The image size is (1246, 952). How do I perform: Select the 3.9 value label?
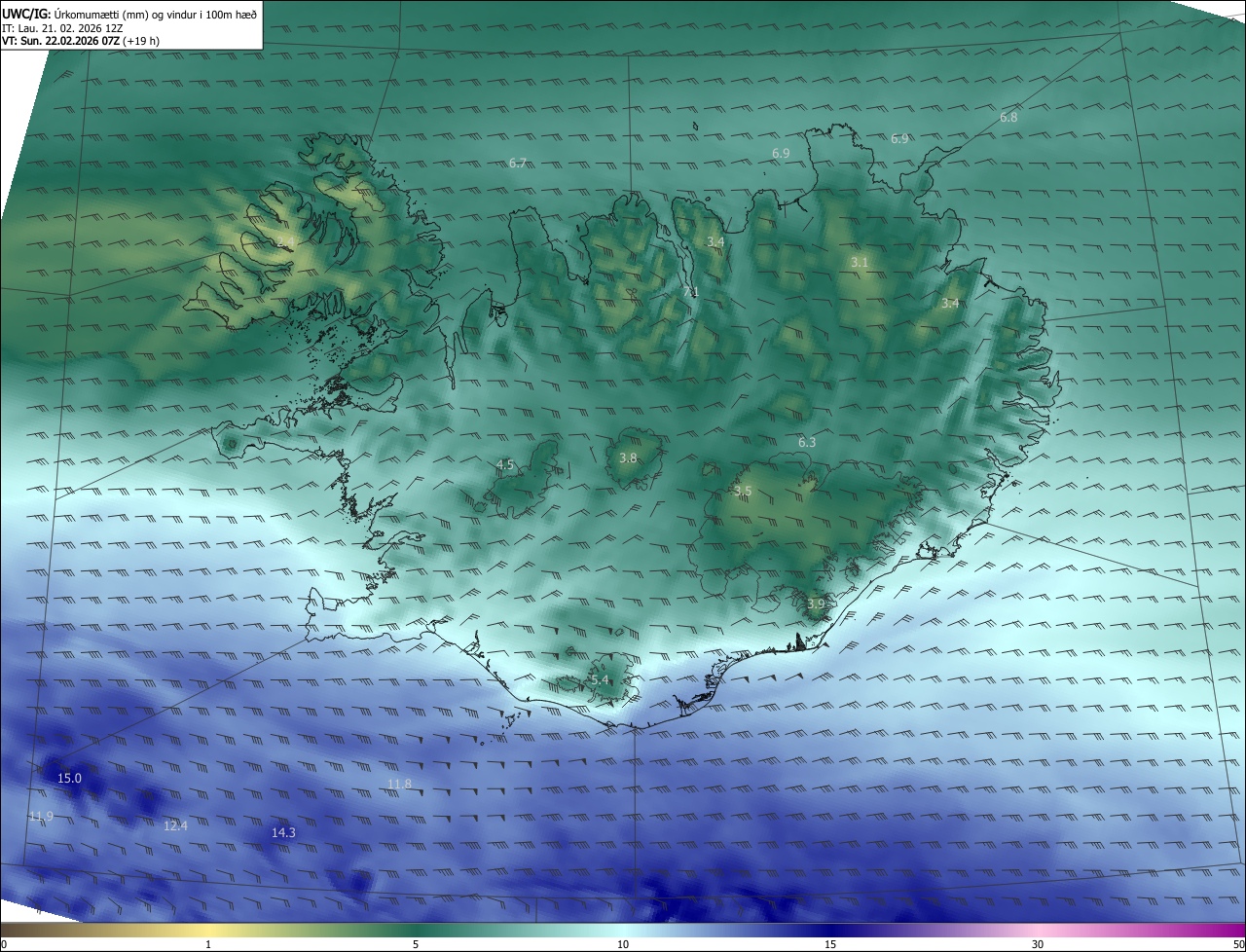[x=816, y=604]
